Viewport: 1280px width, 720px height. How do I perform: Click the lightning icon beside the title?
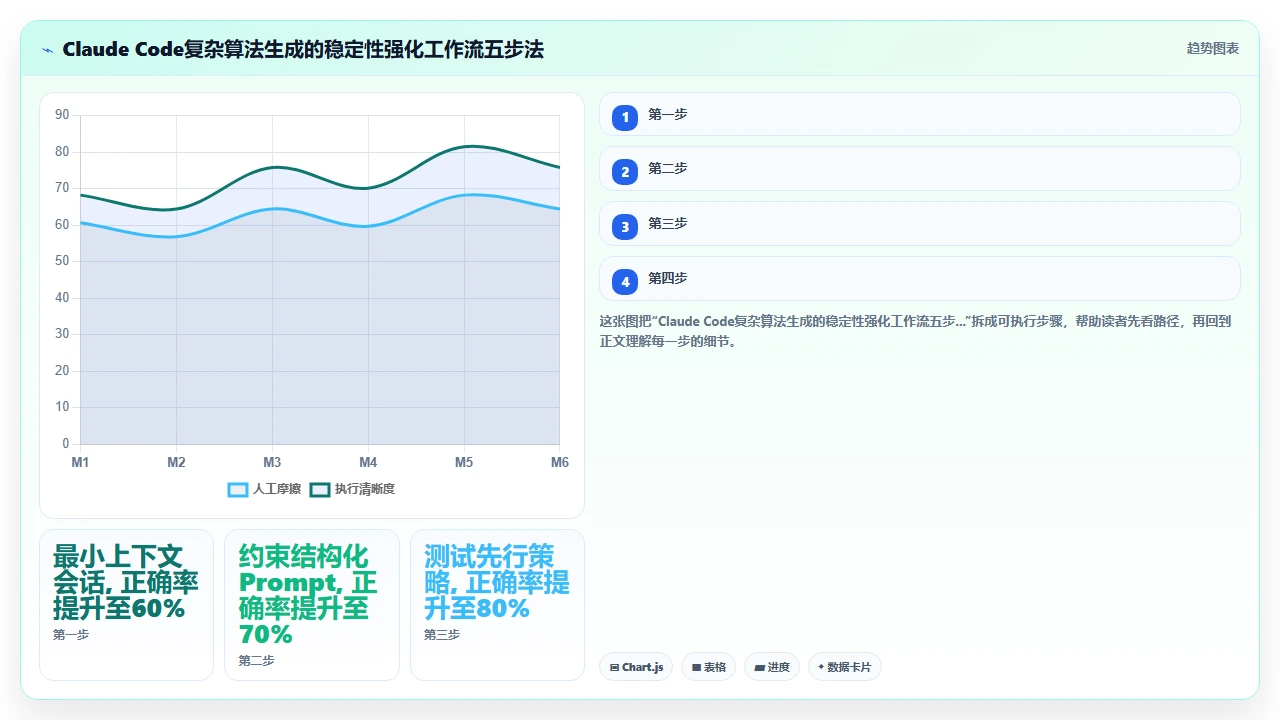coord(48,49)
